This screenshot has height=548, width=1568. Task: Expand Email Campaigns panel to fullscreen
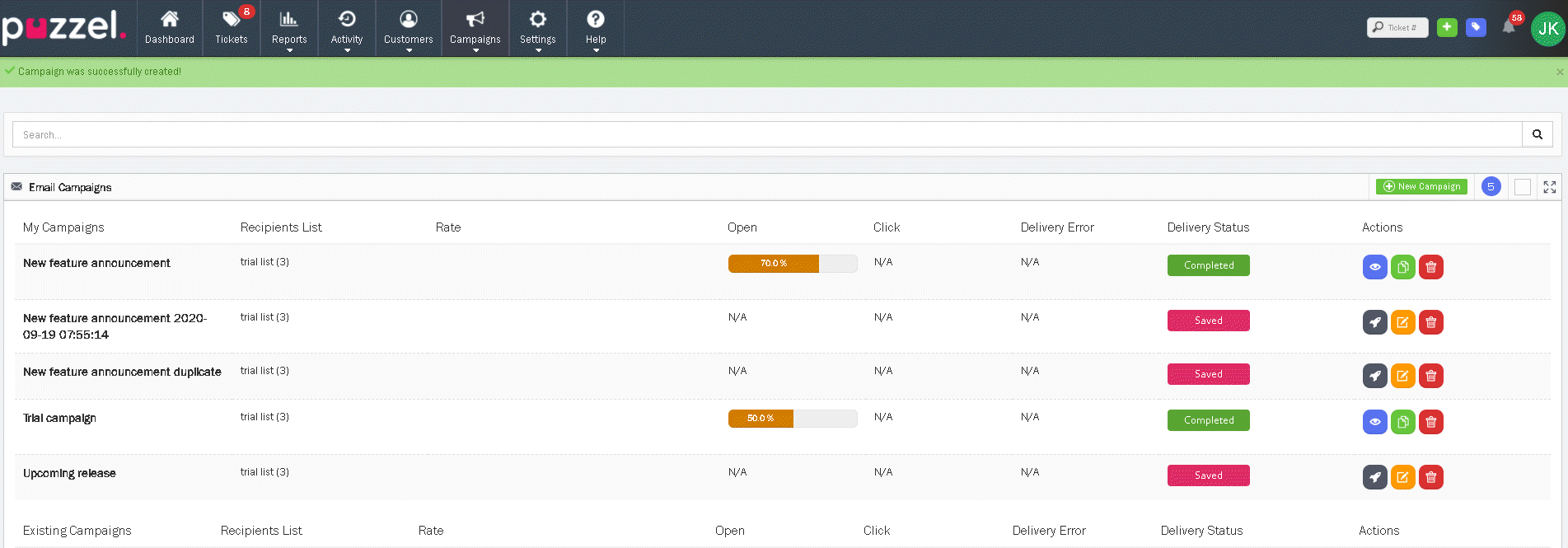click(1549, 187)
